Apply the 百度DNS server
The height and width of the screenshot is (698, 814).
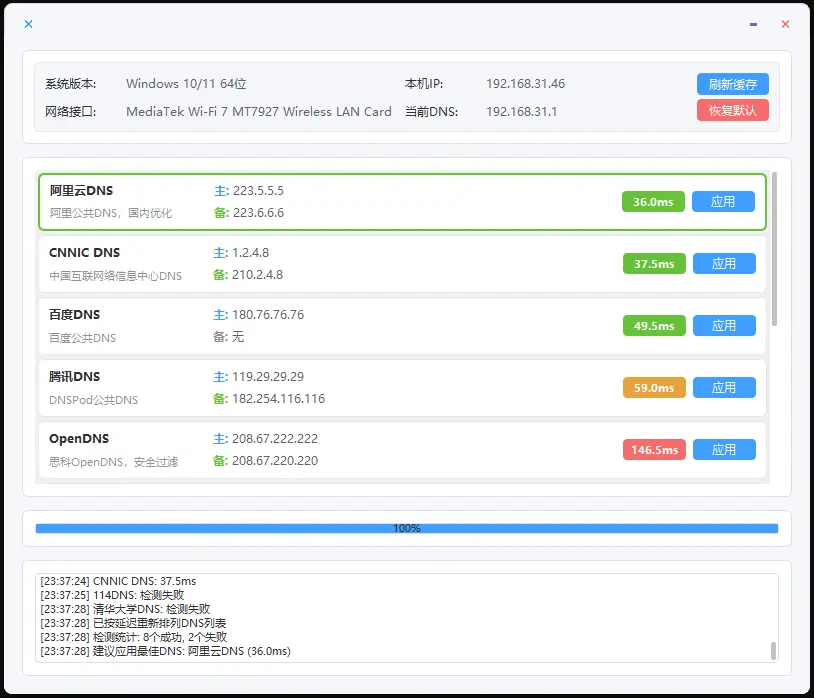[x=723, y=326]
